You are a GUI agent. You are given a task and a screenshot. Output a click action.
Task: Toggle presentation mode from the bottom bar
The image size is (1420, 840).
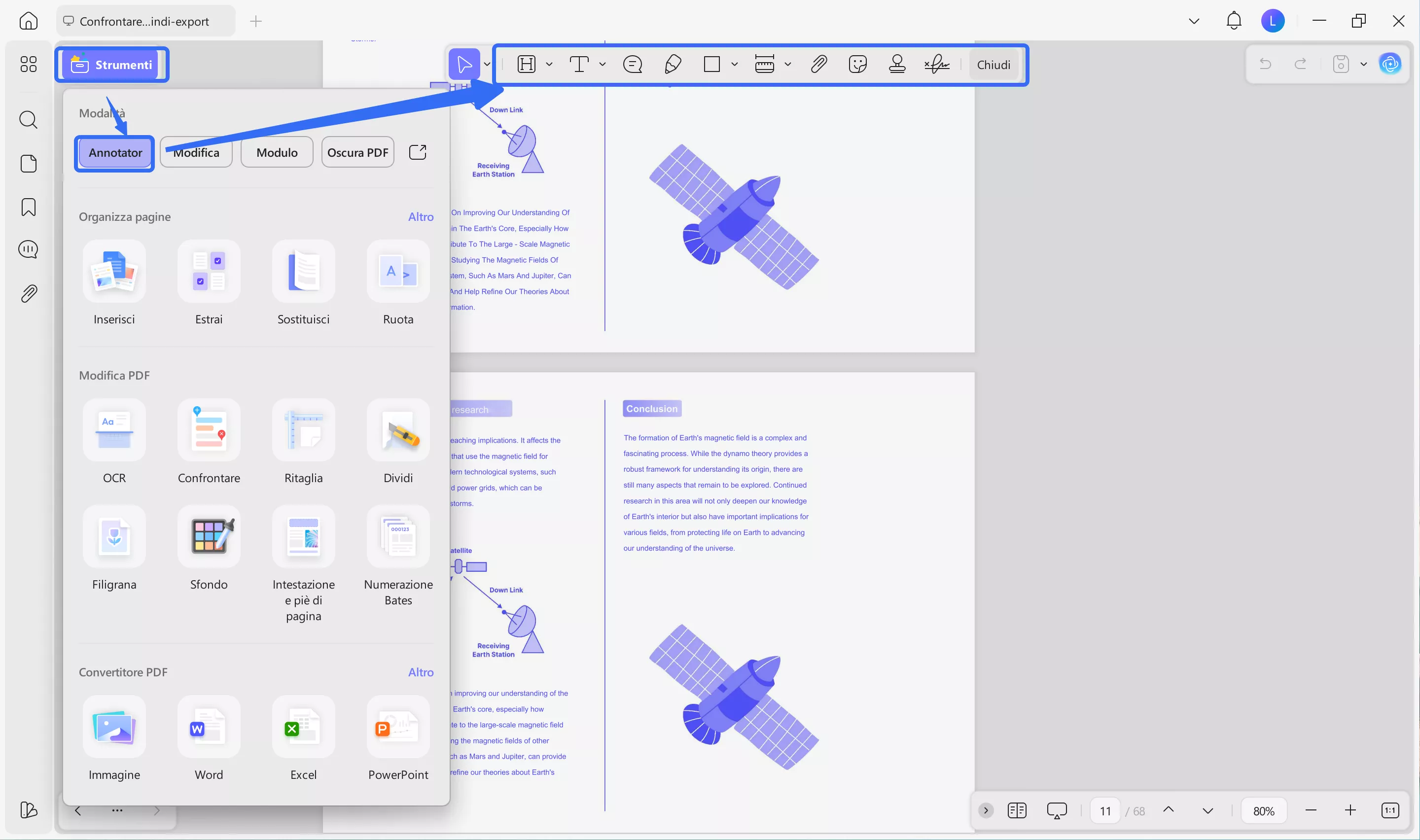pyautogui.click(x=1057, y=810)
